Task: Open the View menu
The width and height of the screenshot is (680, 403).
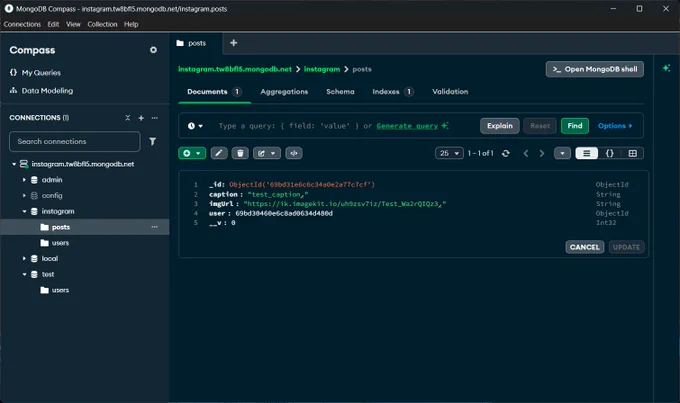Action: pyautogui.click(x=73, y=24)
